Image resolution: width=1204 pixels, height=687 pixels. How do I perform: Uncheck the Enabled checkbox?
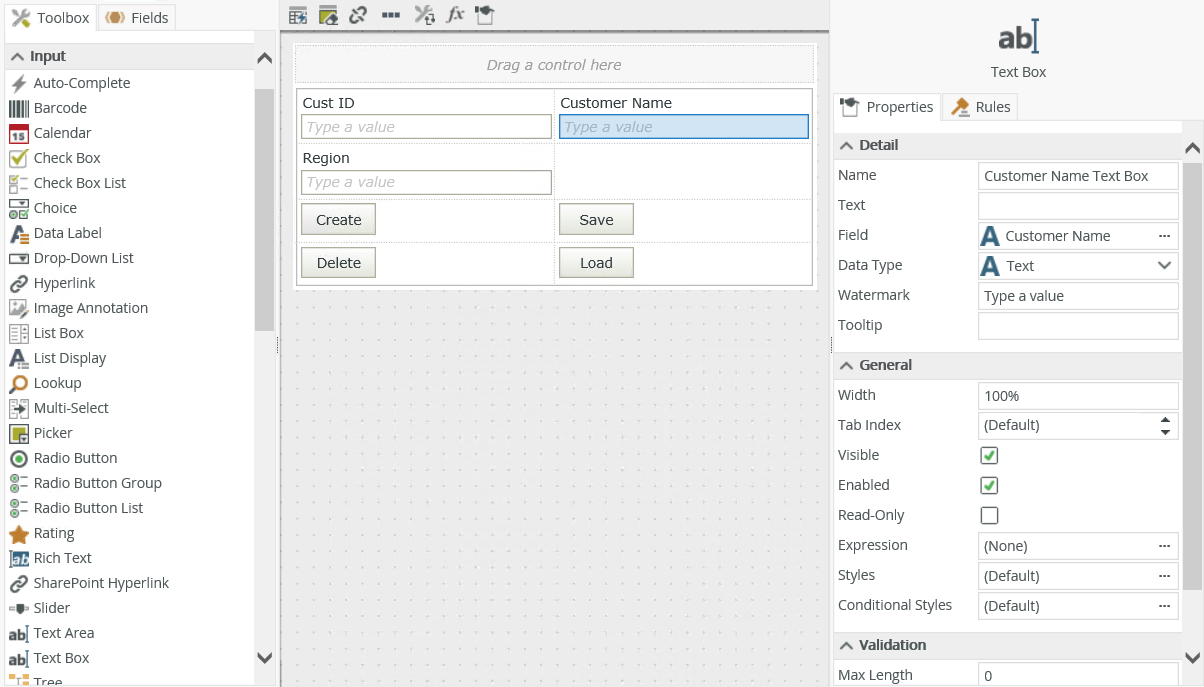[989, 485]
